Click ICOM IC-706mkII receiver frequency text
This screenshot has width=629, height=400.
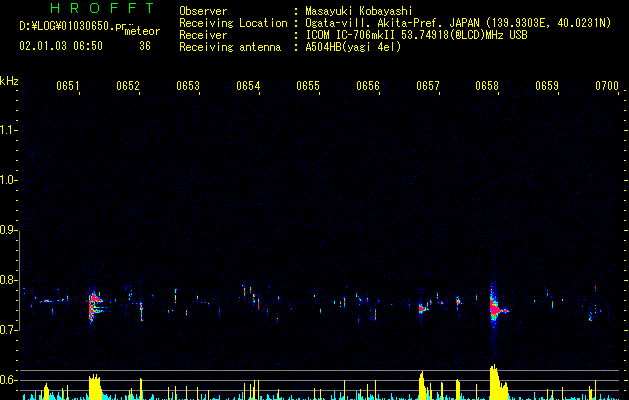pos(416,35)
